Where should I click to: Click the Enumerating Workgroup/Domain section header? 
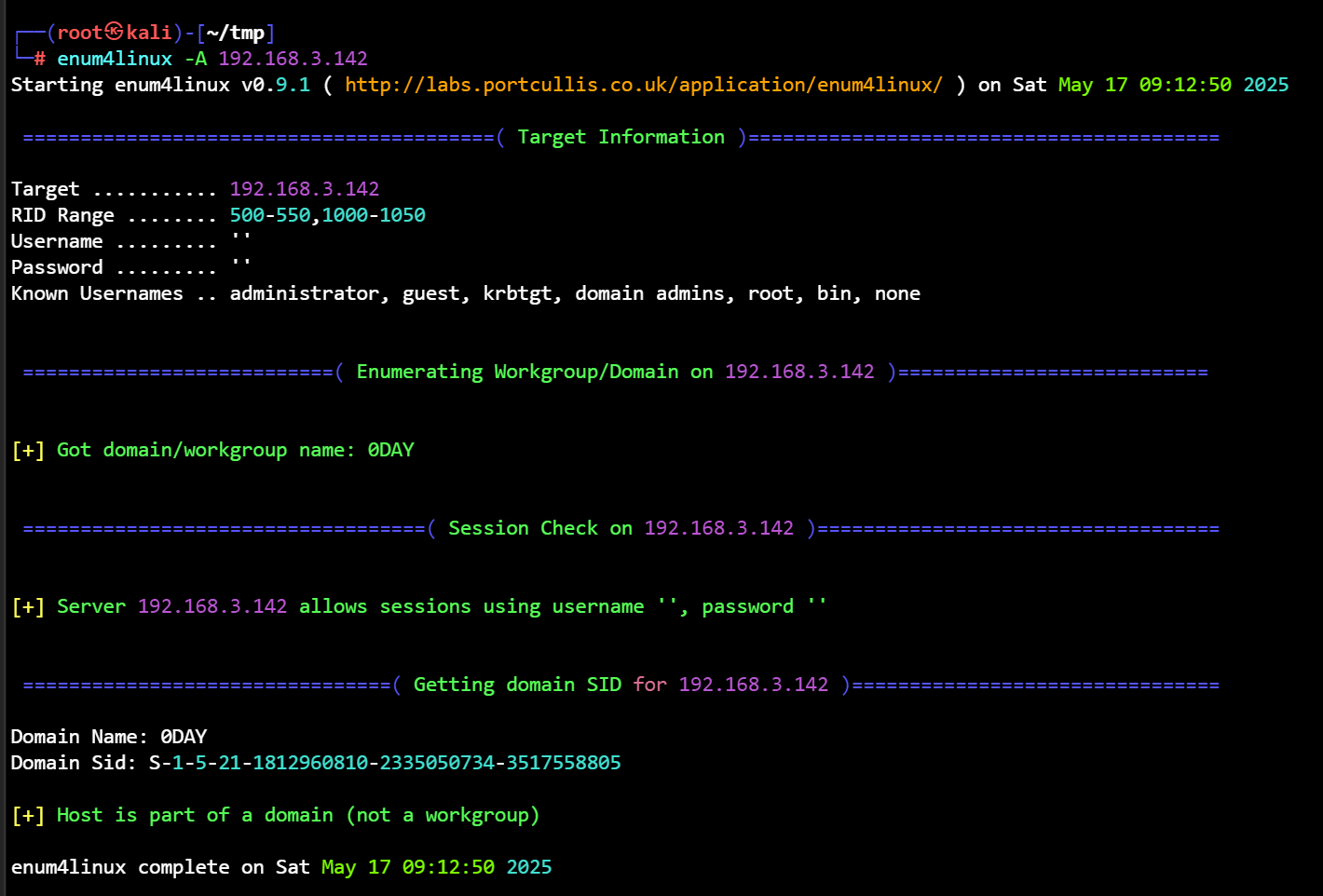(615, 372)
